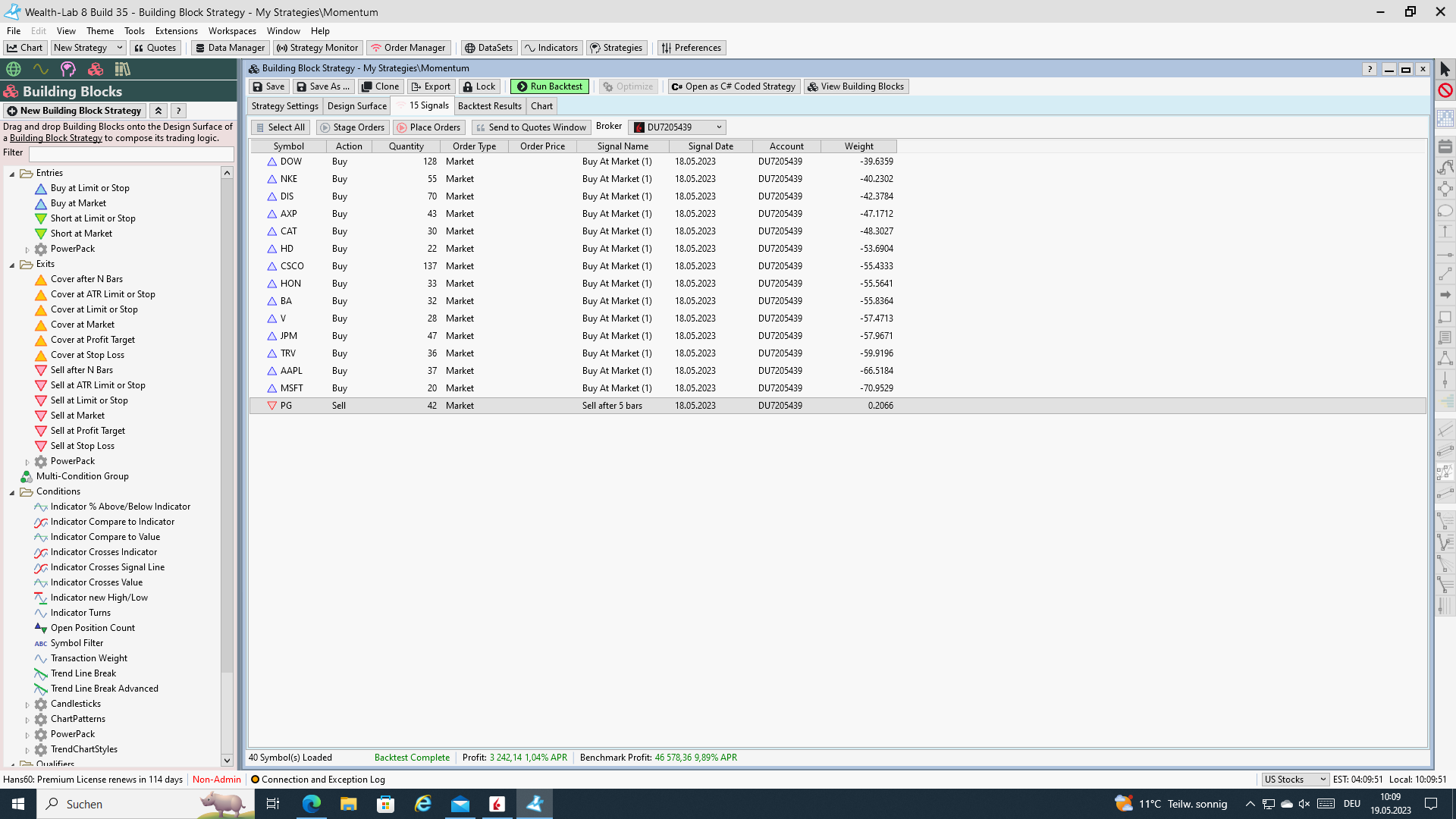
Task: Follow the Building Block Strategy link
Action: click(56, 138)
